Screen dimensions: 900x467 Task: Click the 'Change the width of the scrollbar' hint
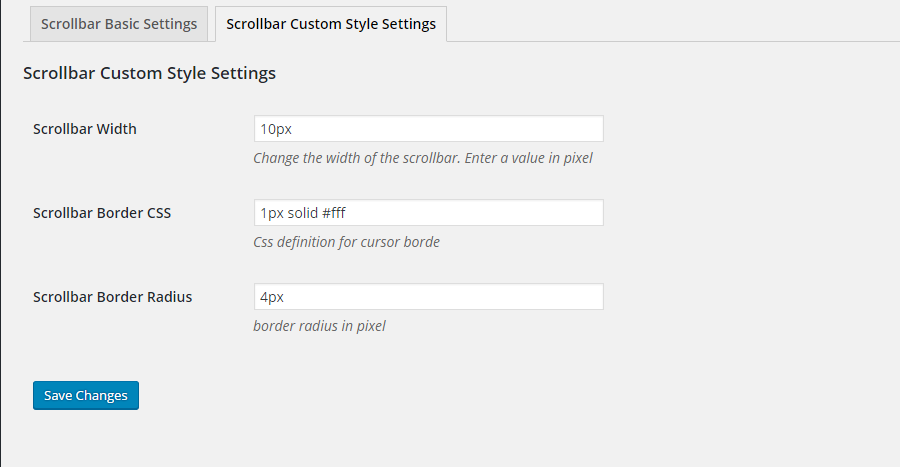[422, 158]
